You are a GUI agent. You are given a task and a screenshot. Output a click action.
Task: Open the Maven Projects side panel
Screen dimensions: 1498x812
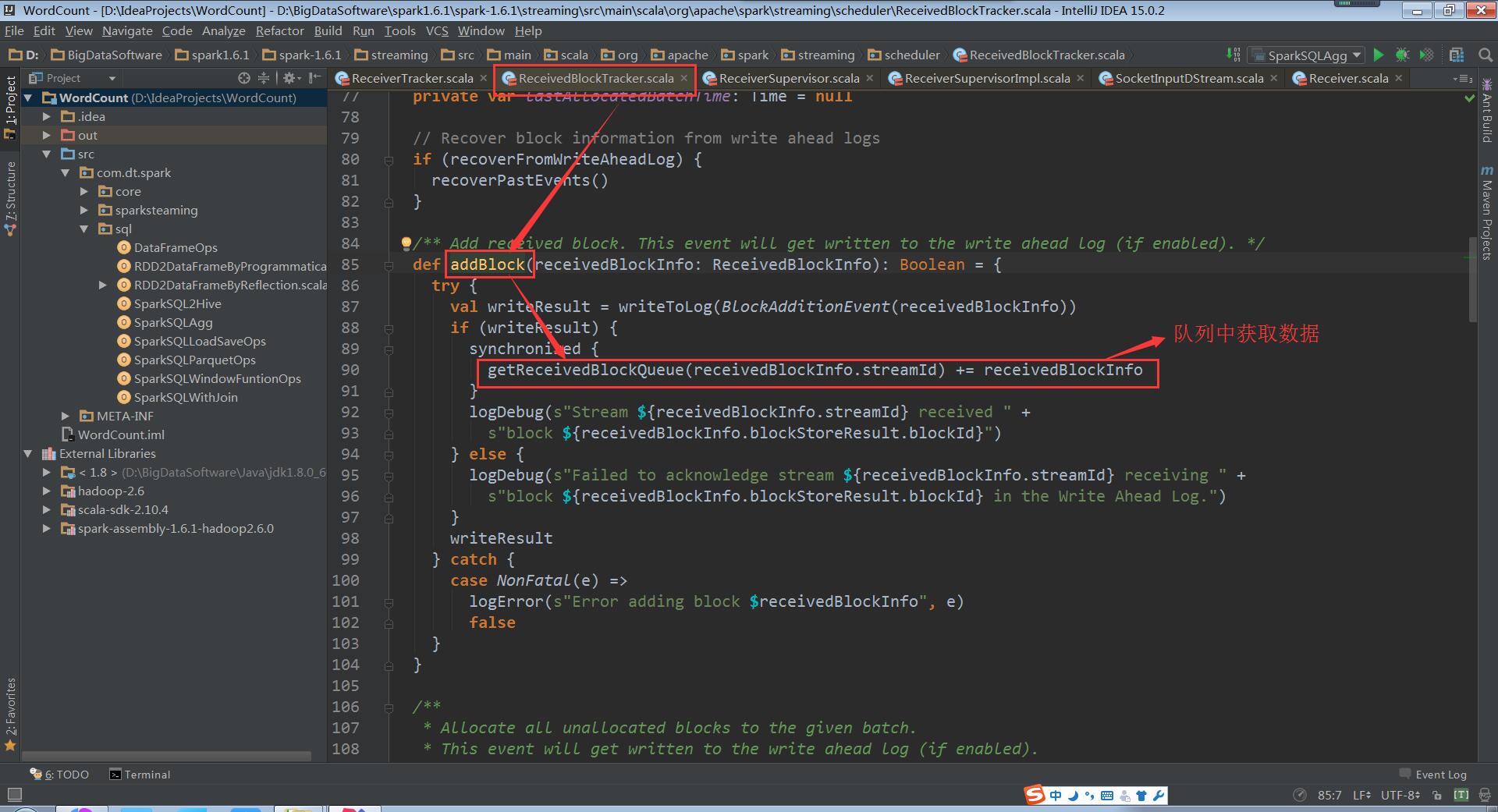click(x=1486, y=212)
